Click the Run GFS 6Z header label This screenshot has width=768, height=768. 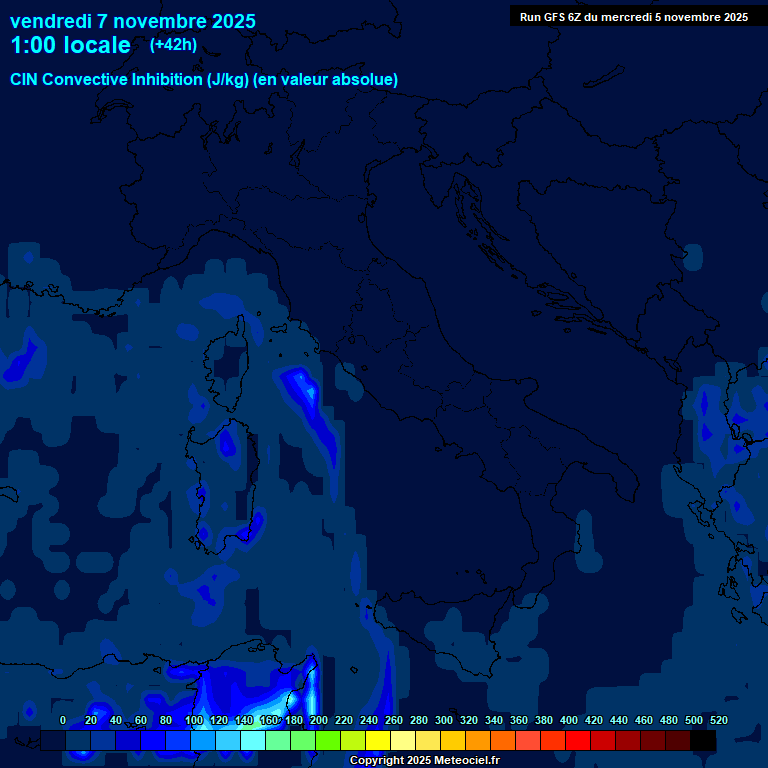633,17
